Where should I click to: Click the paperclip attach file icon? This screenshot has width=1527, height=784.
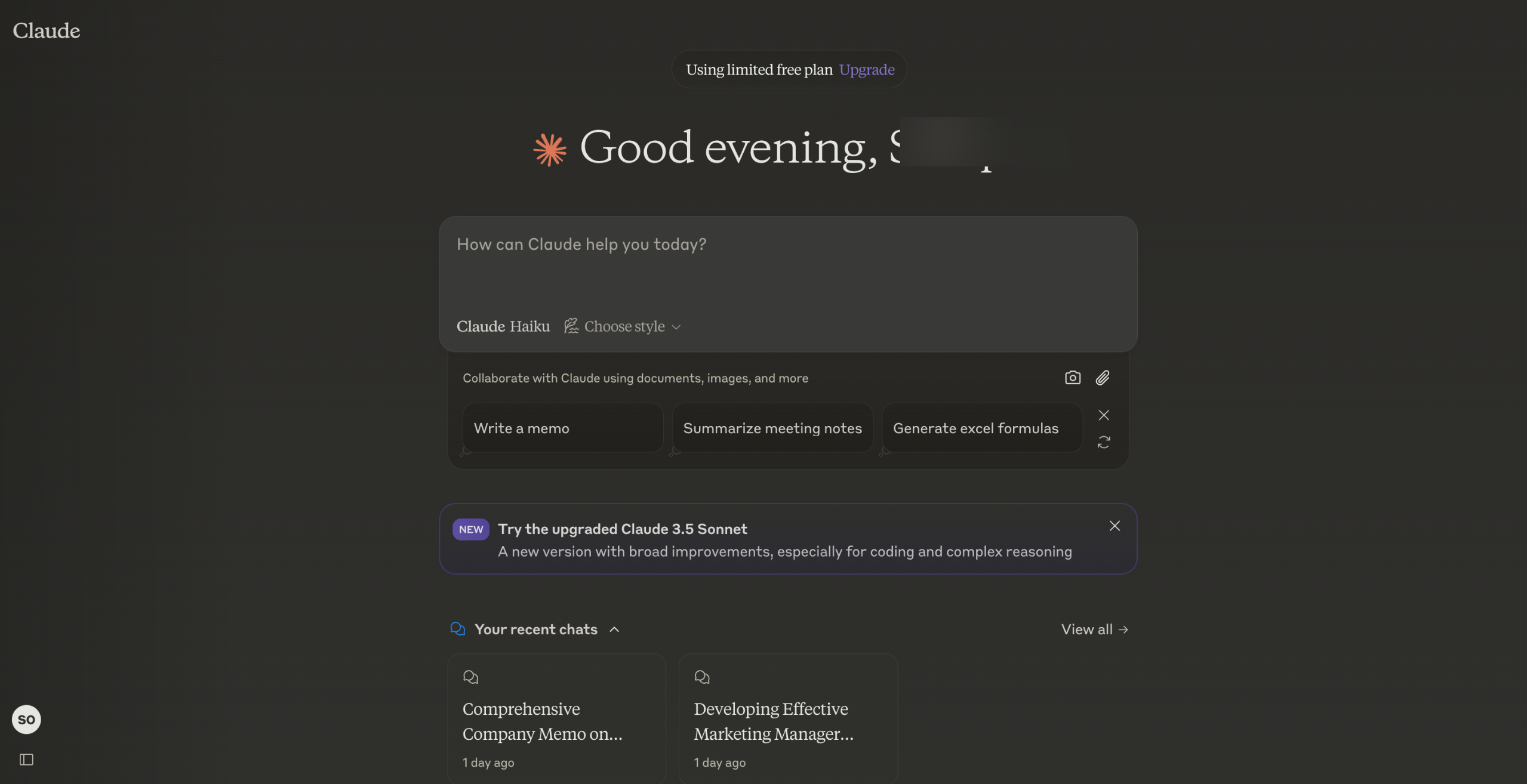(x=1103, y=378)
